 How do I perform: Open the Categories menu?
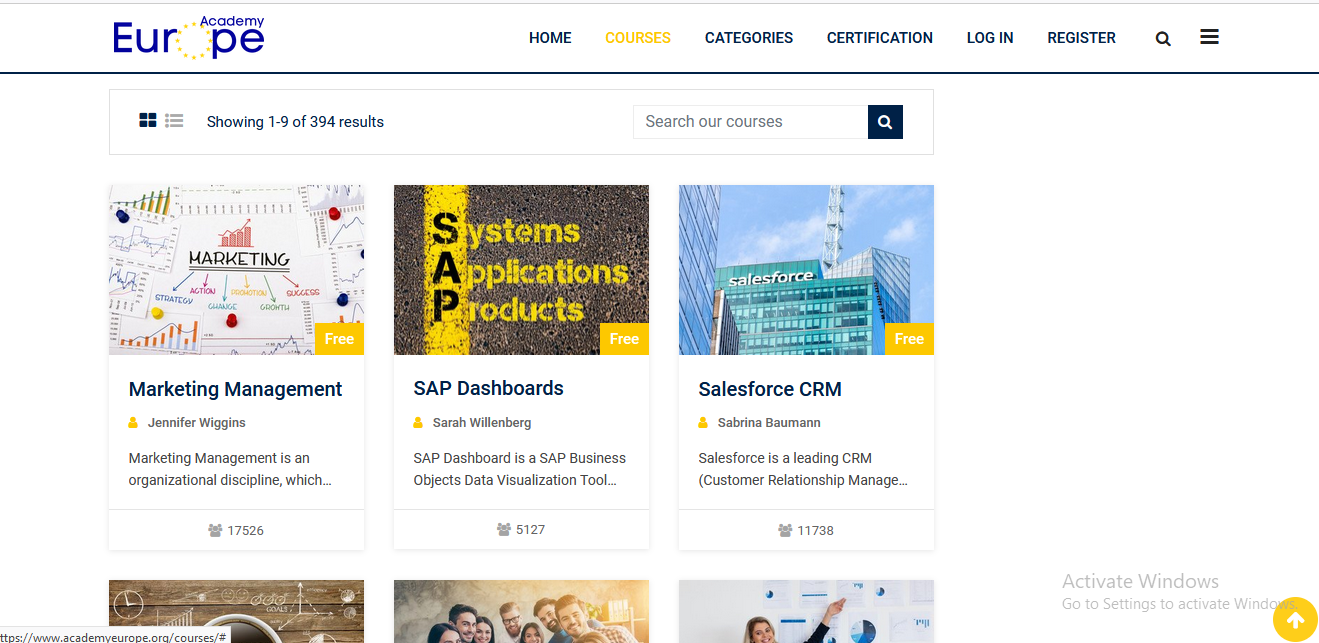click(748, 38)
